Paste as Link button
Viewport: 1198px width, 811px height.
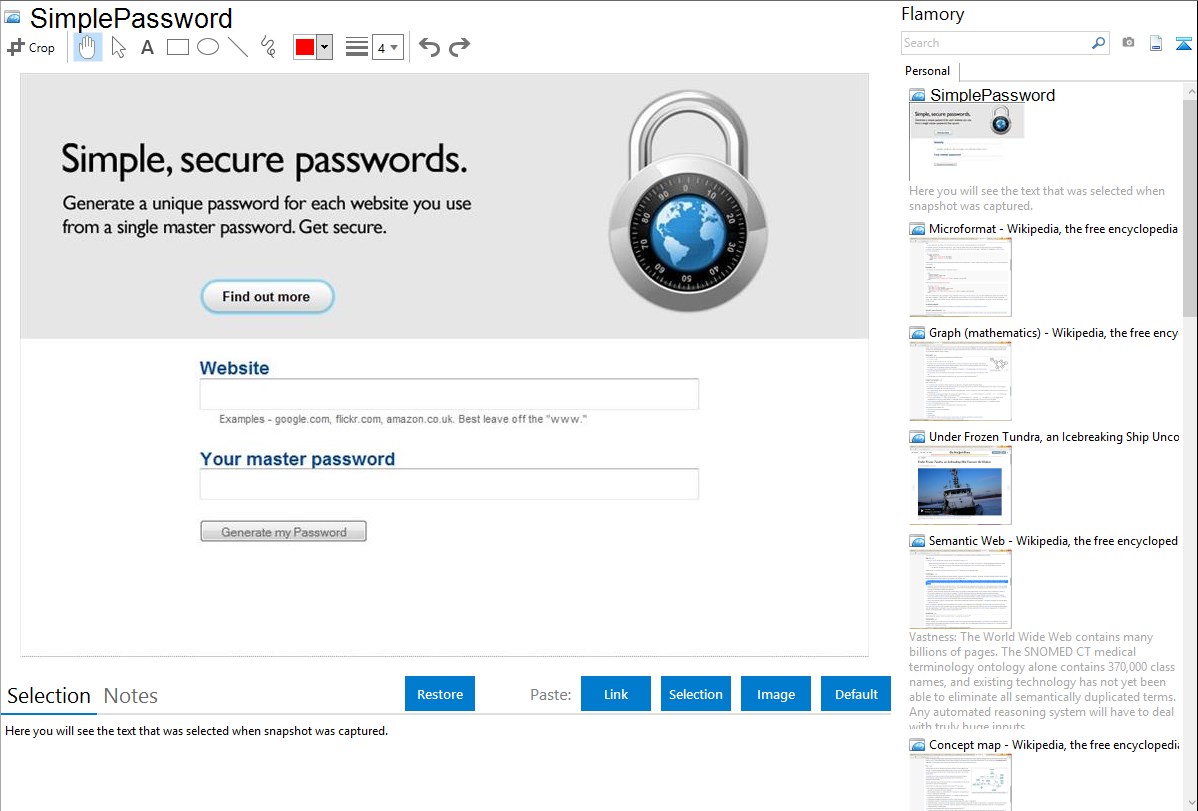(x=616, y=694)
